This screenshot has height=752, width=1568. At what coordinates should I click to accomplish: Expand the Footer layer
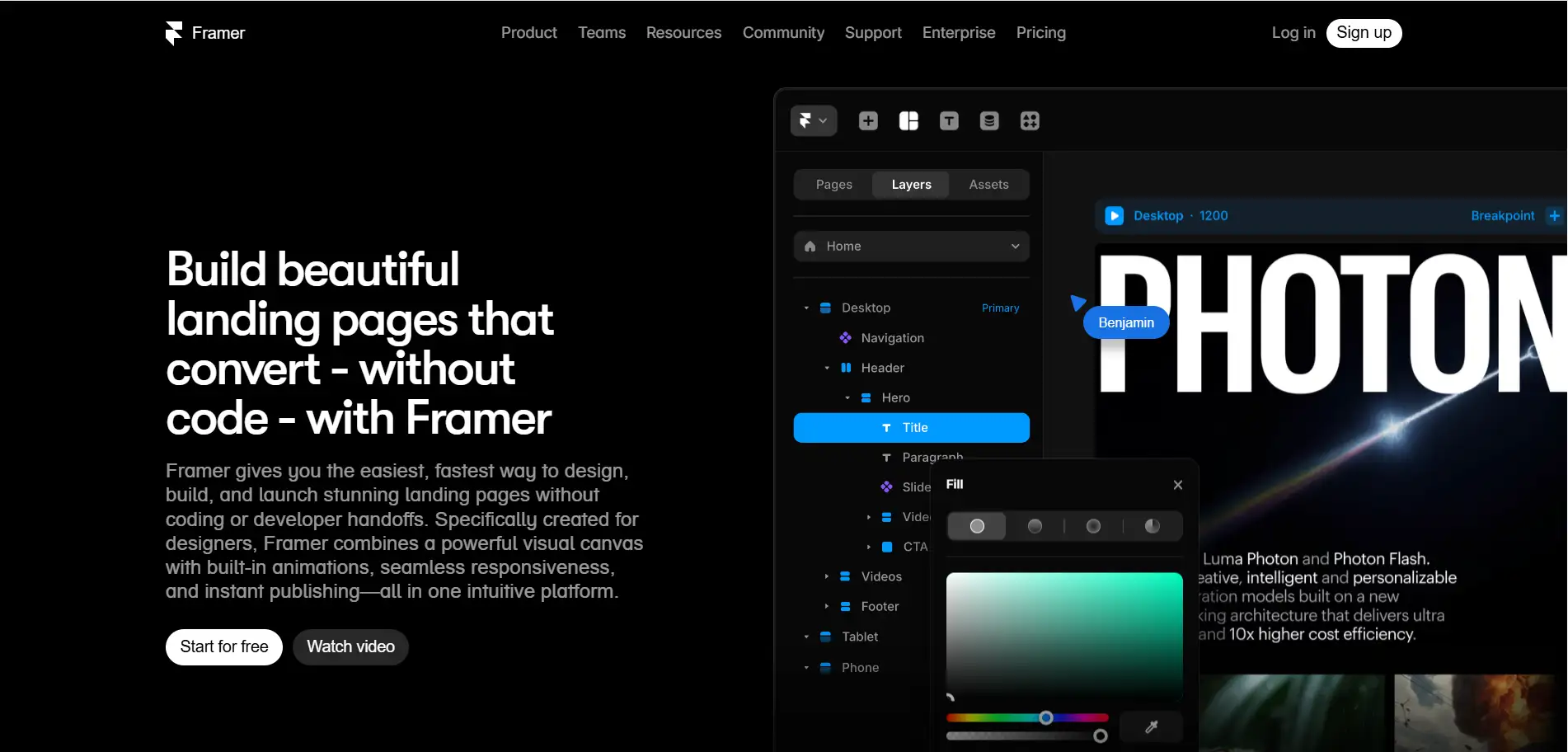828,606
